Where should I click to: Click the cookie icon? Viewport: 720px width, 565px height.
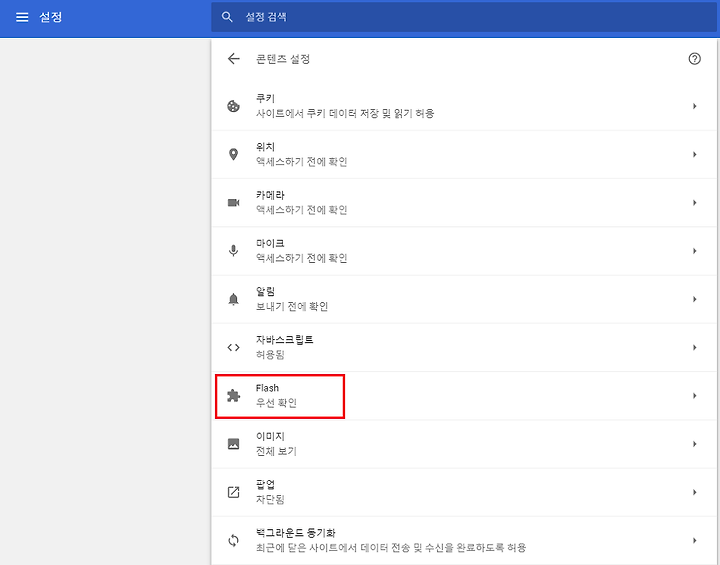(x=233, y=106)
